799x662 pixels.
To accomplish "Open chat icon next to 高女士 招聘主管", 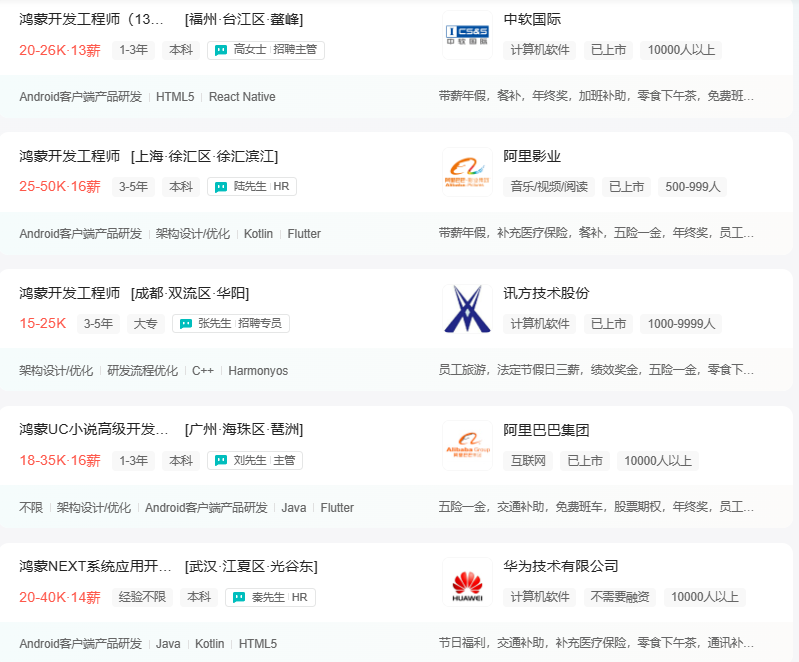I will click(x=221, y=50).
